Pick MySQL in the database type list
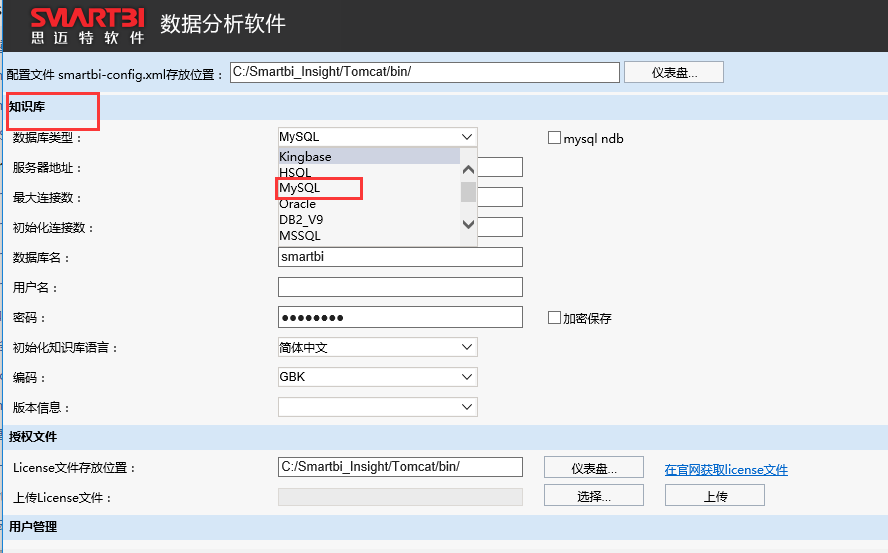Image resolution: width=888 pixels, height=553 pixels. tap(369, 188)
